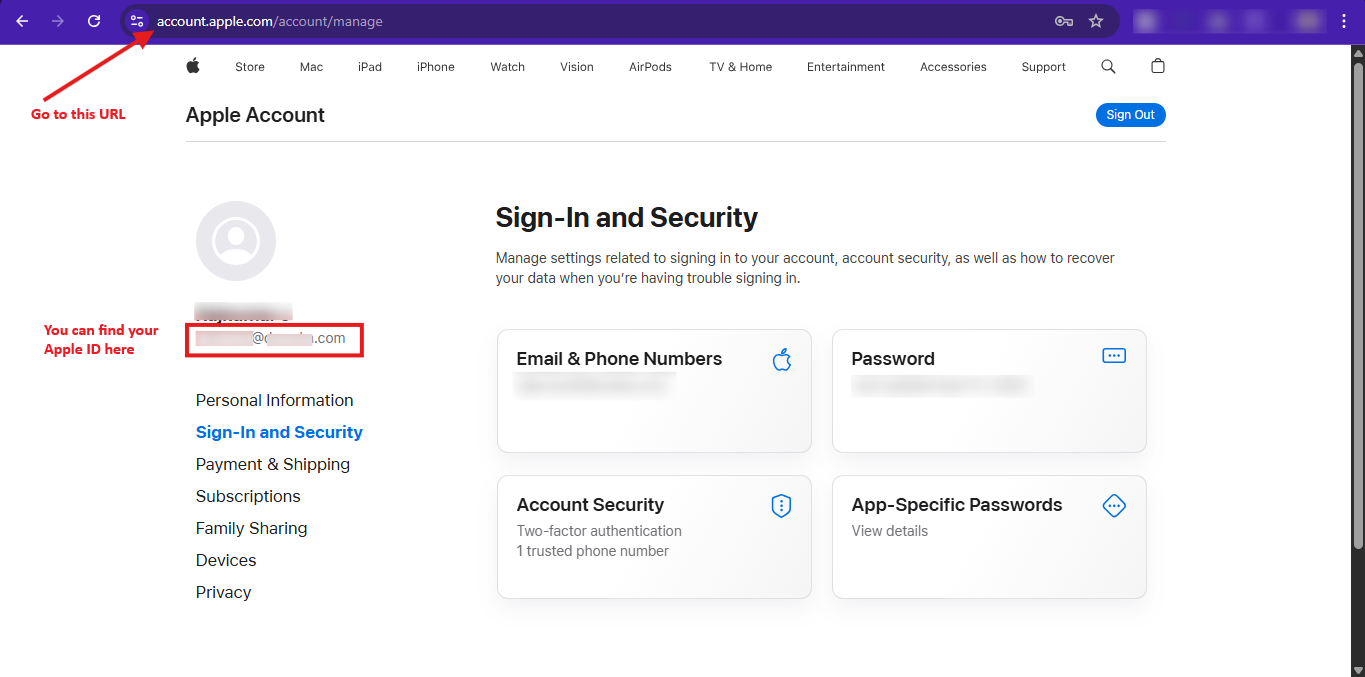Select Personal Information in sidebar
The height and width of the screenshot is (677, 1365).
coord(274,400)
